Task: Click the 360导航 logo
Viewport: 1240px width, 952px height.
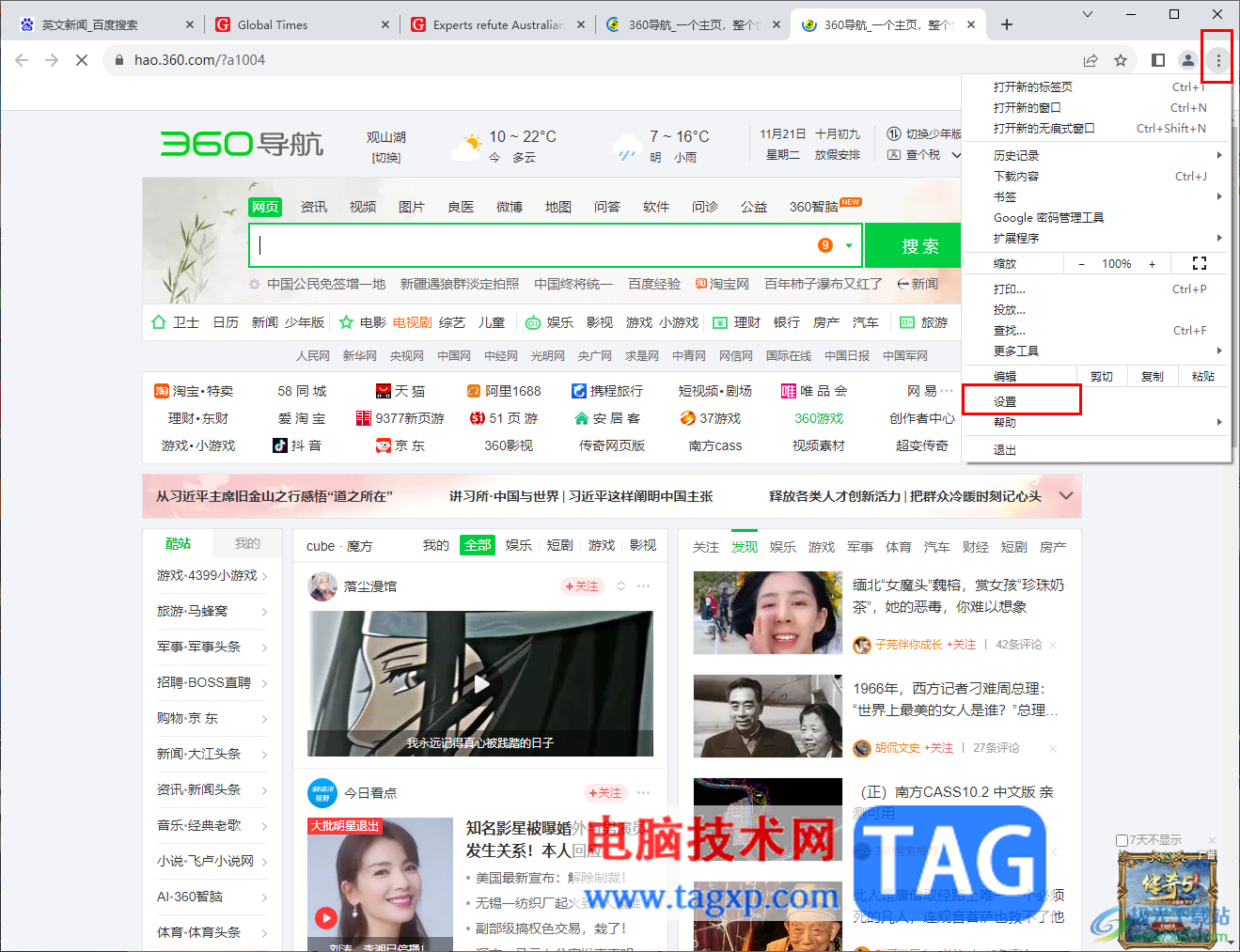Action: tap(241, 143)
